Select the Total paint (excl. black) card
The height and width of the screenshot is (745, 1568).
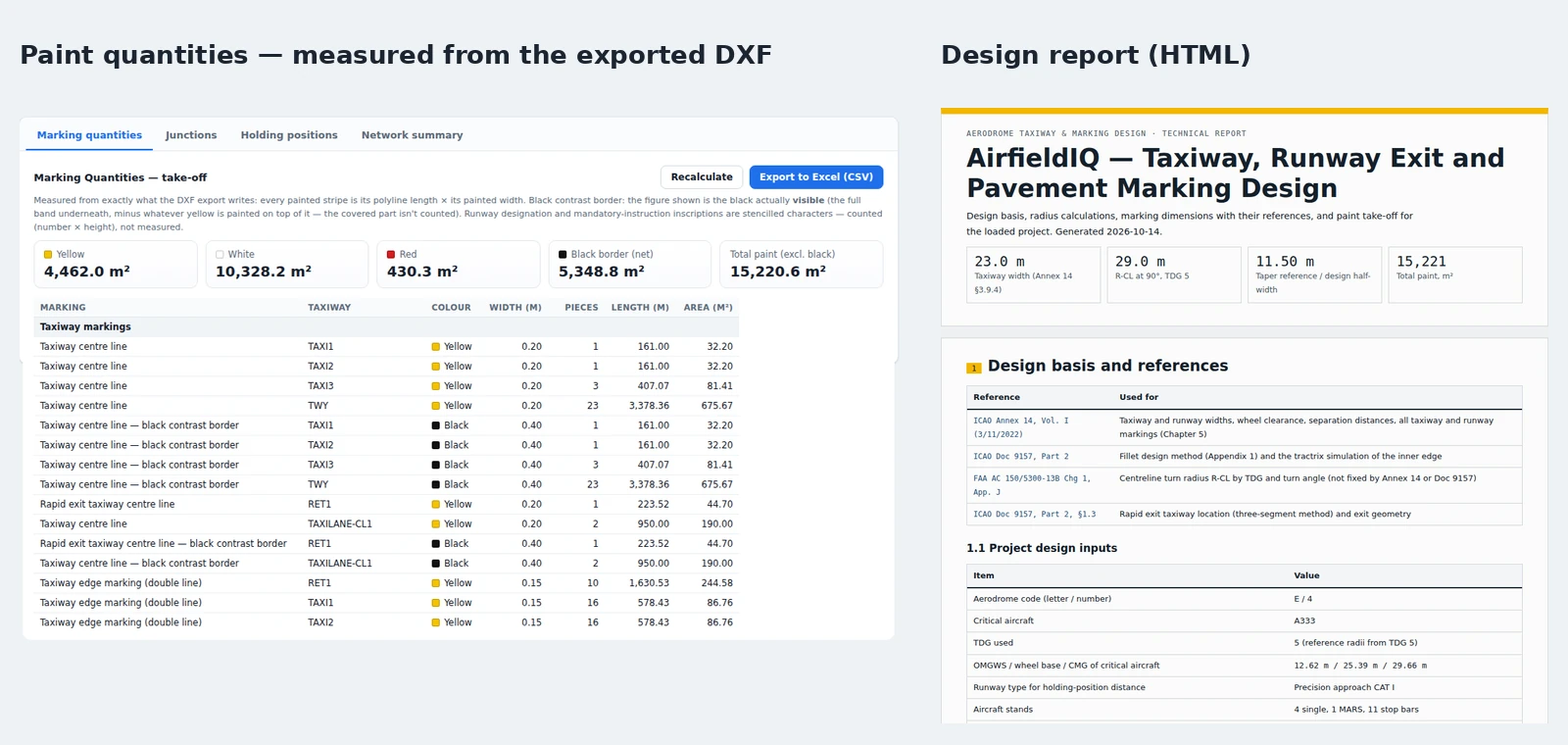(801, 265)
